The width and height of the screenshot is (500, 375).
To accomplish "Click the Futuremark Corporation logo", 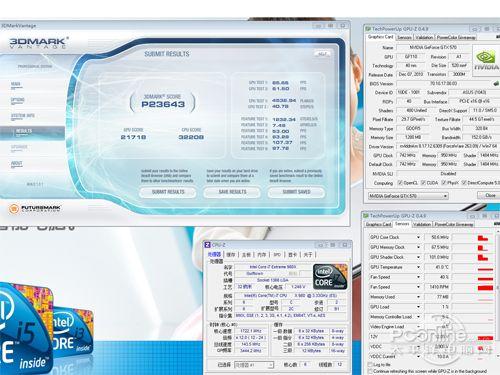I will pos(35,209).
